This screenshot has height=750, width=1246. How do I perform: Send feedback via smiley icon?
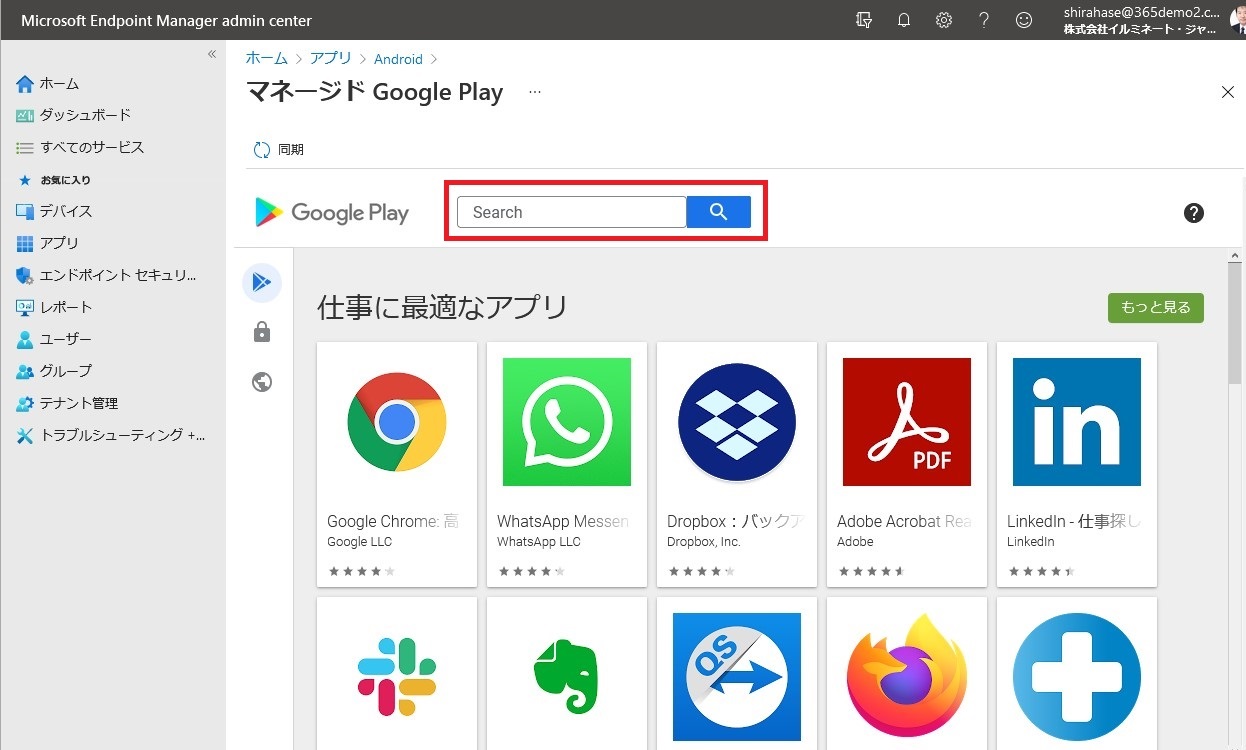[1024, 20]
